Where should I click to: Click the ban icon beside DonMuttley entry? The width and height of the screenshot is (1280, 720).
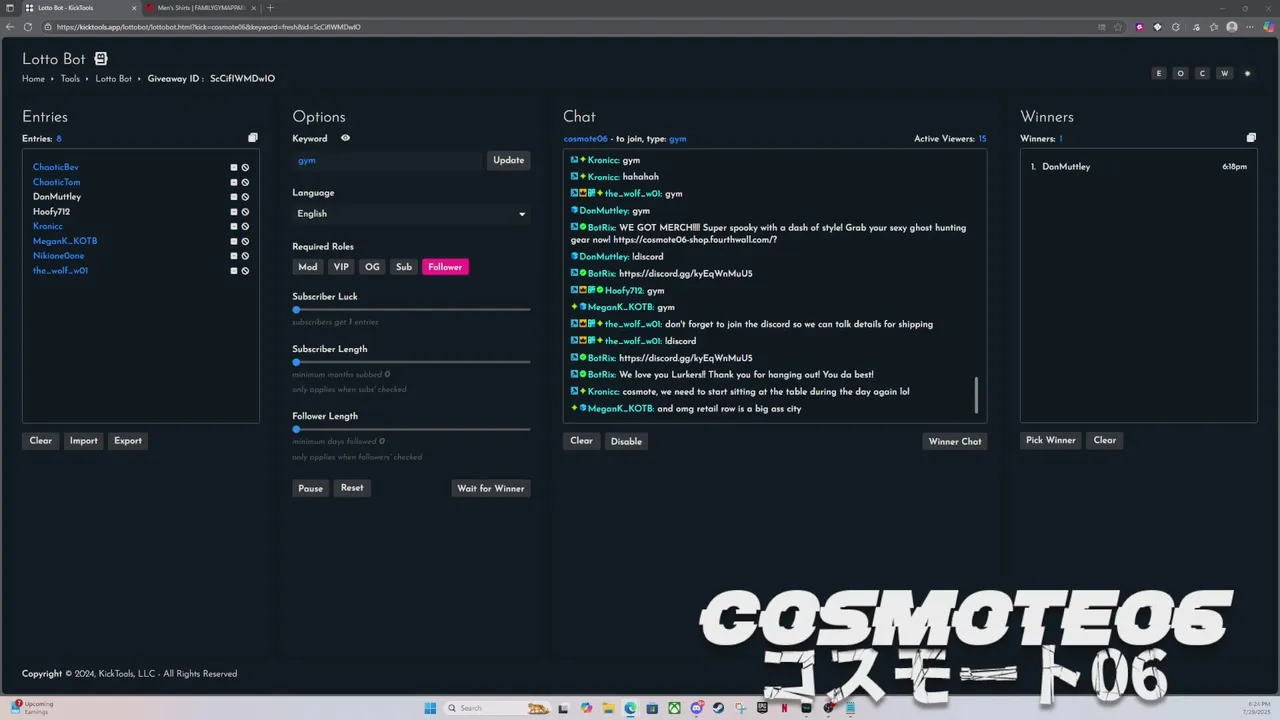click(x=245, y=197)
